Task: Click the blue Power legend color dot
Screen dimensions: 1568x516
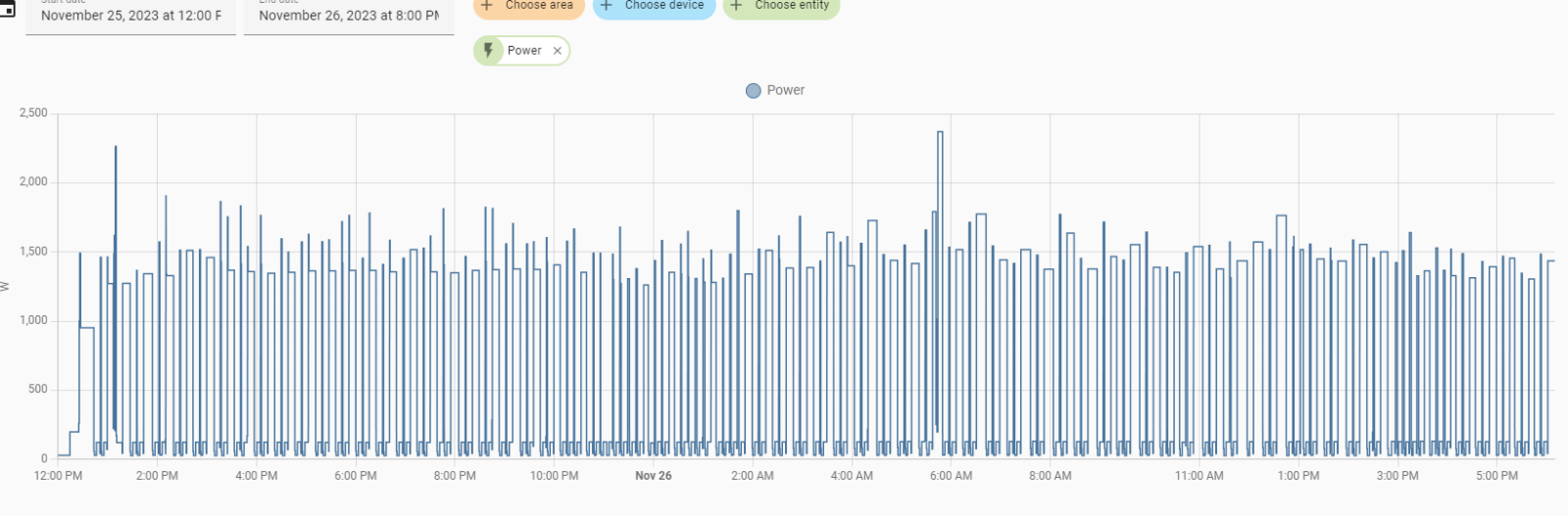Action: (754, 91)
